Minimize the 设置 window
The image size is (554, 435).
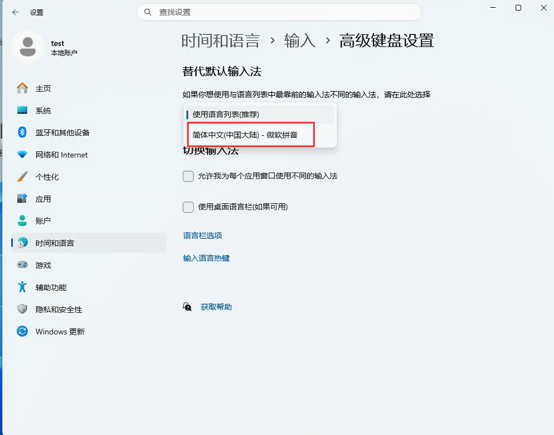(x=493, y=8)
